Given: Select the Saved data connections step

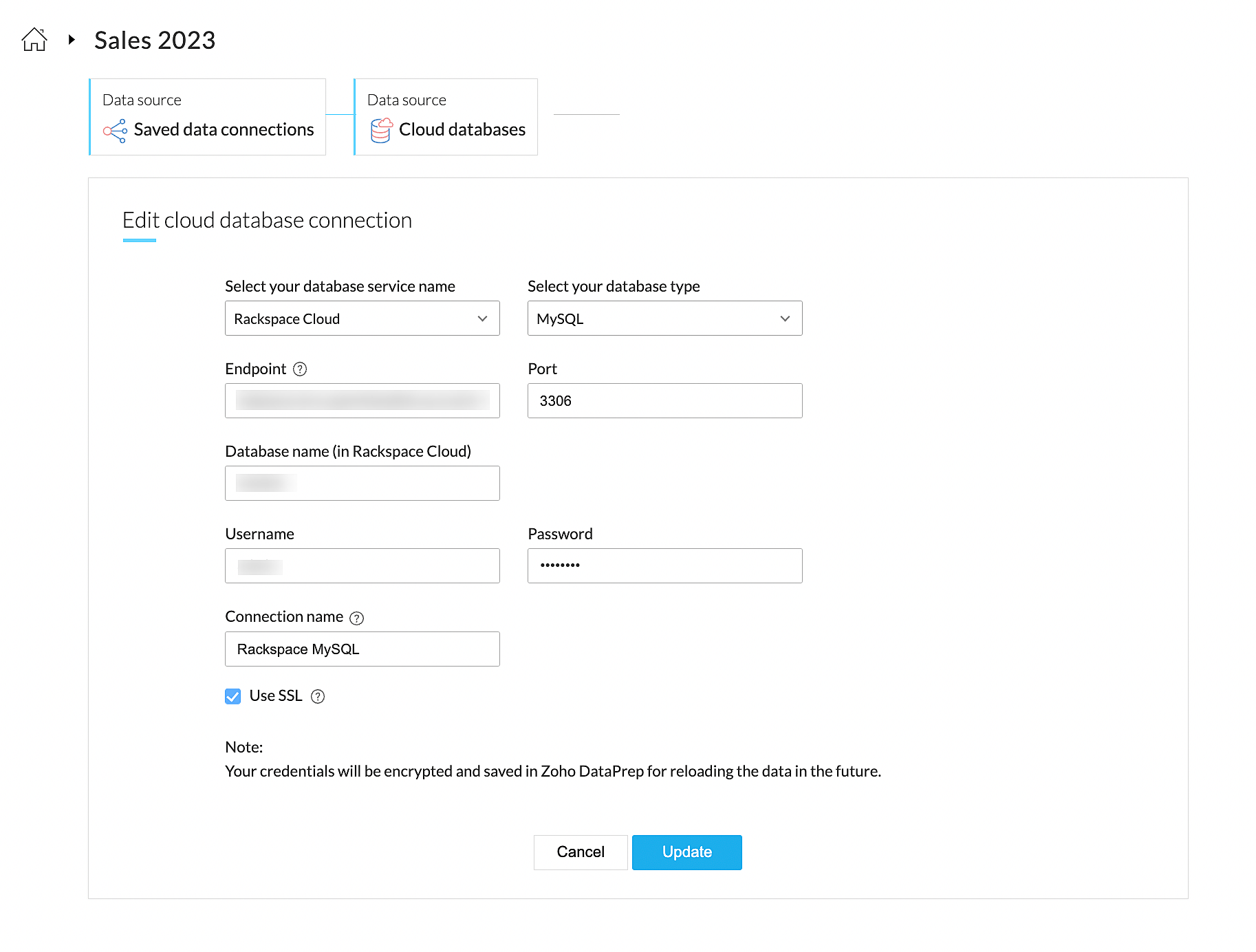Looking at the screenshot, I should coord(208,117).
